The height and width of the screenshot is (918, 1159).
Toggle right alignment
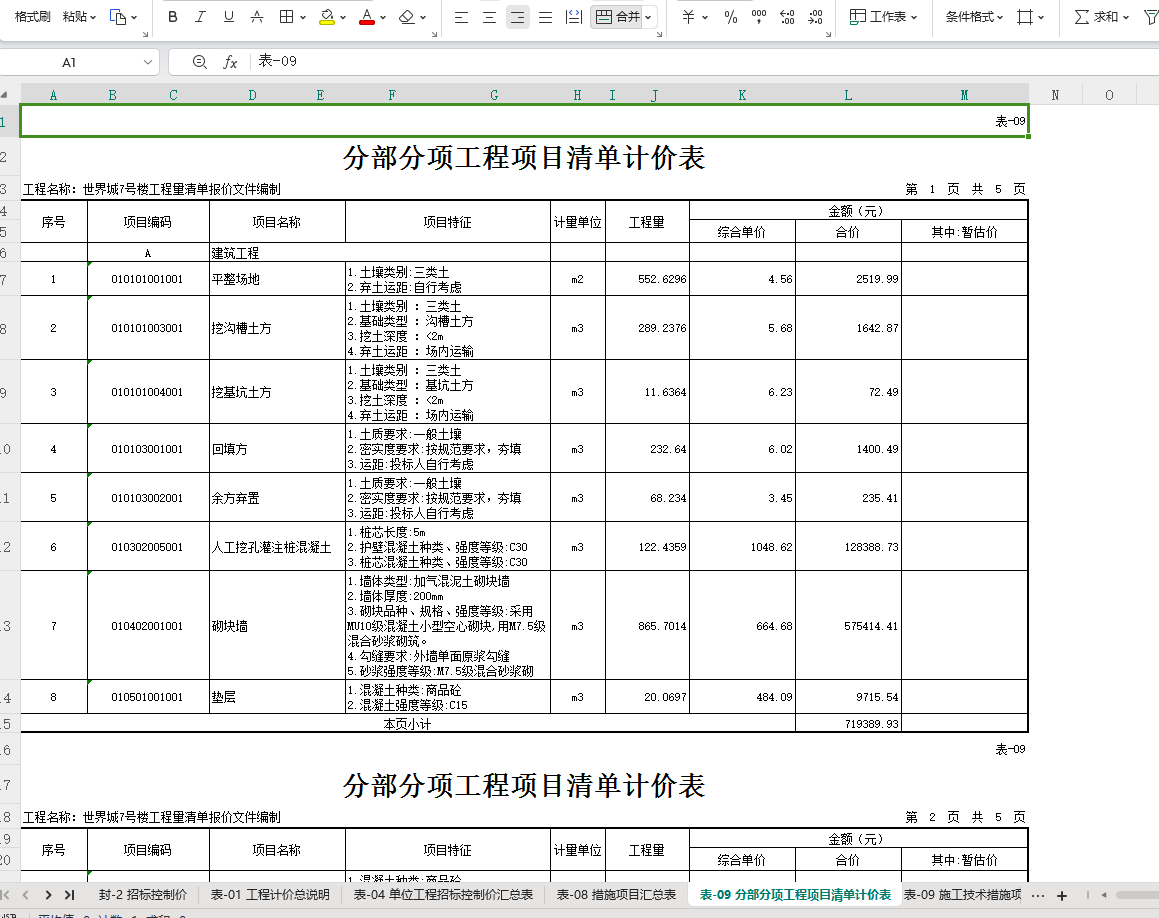(x=517, y=17)
